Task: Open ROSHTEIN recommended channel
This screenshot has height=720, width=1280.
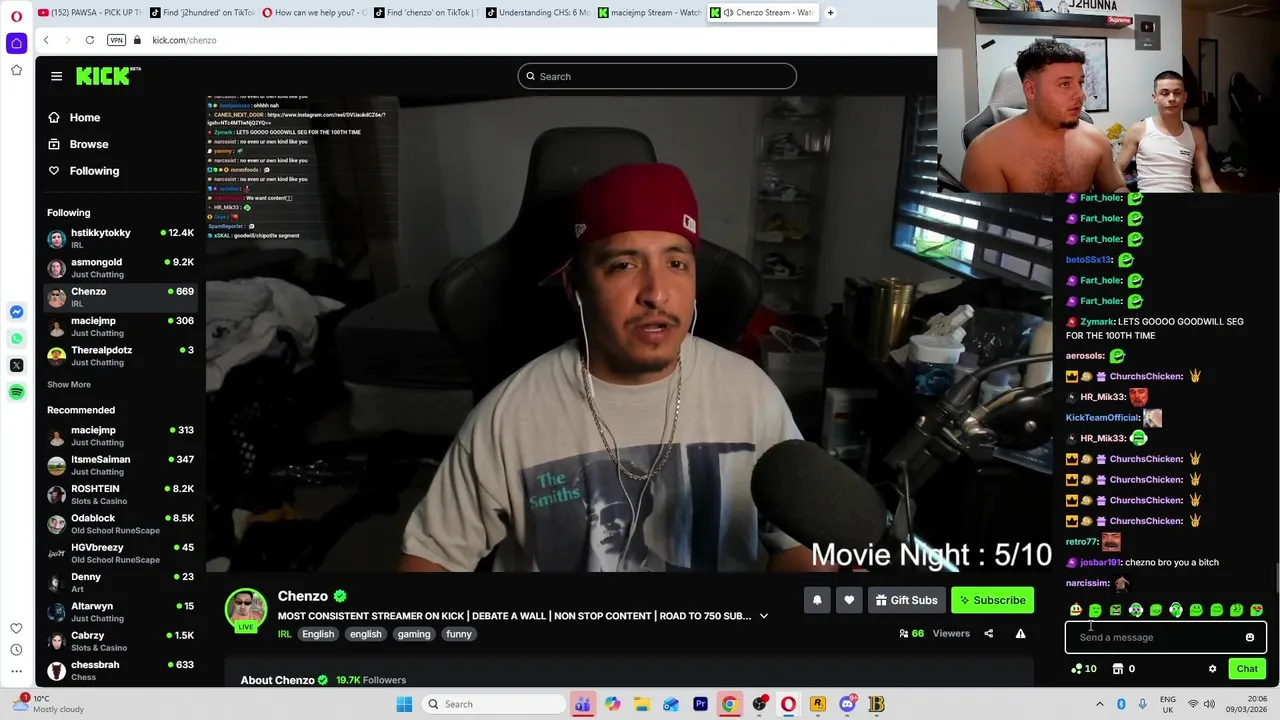Action: click(x=120, y=494)
